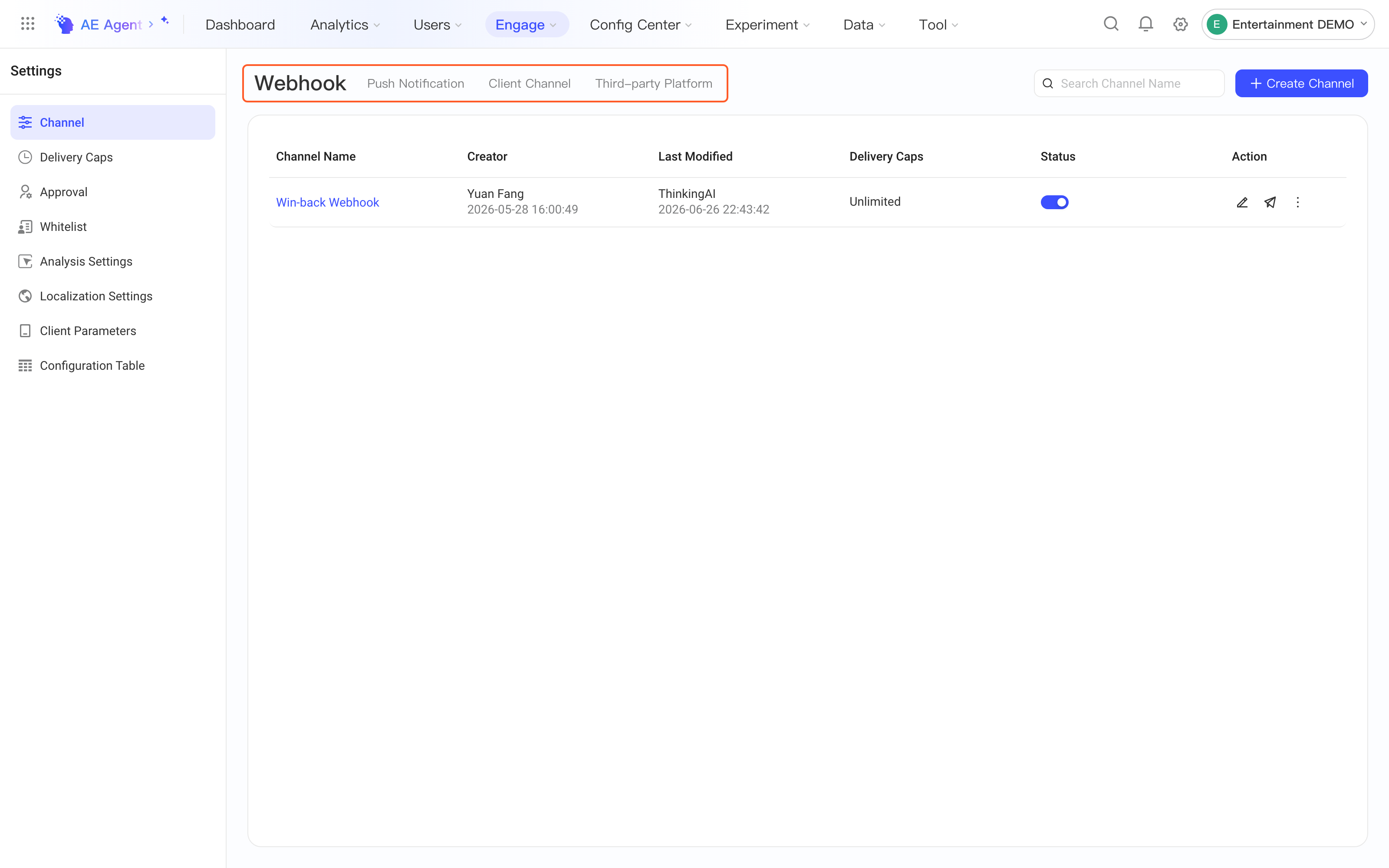Go to Dashboard
The height and width of the screenshot is (868, 1389).
(x=240, y=25)
